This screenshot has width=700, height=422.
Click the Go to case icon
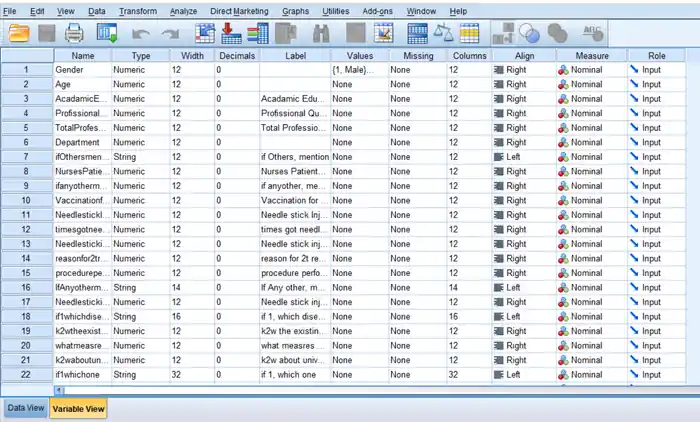tap(205, 33)
